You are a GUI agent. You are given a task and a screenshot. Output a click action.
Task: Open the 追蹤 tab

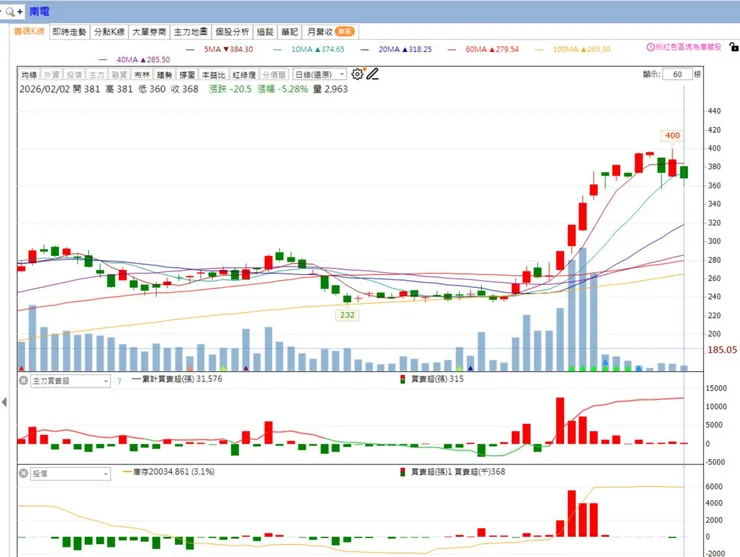pos(265,32)
